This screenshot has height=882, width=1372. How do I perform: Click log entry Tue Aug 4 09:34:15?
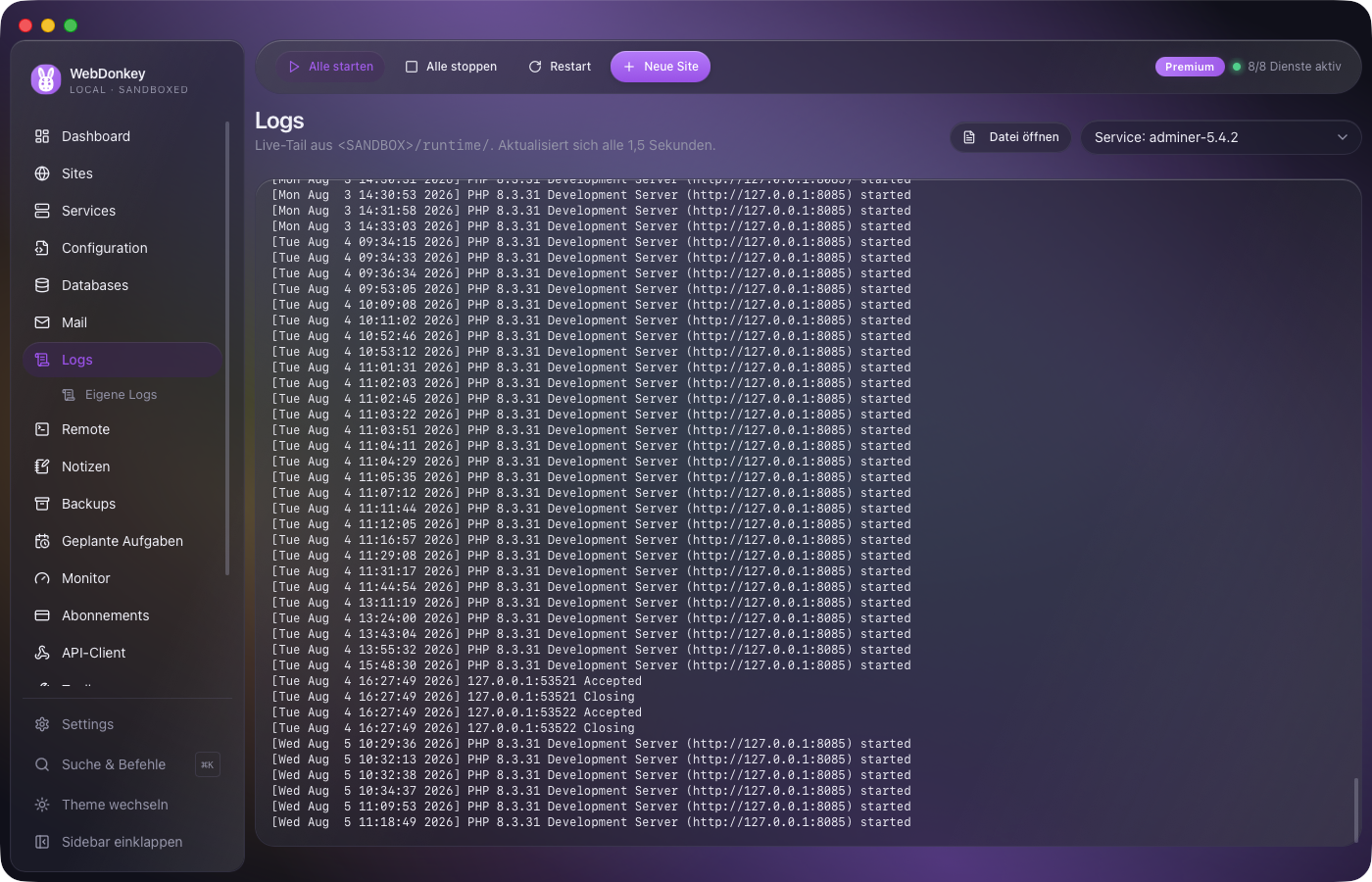point(591,242)
